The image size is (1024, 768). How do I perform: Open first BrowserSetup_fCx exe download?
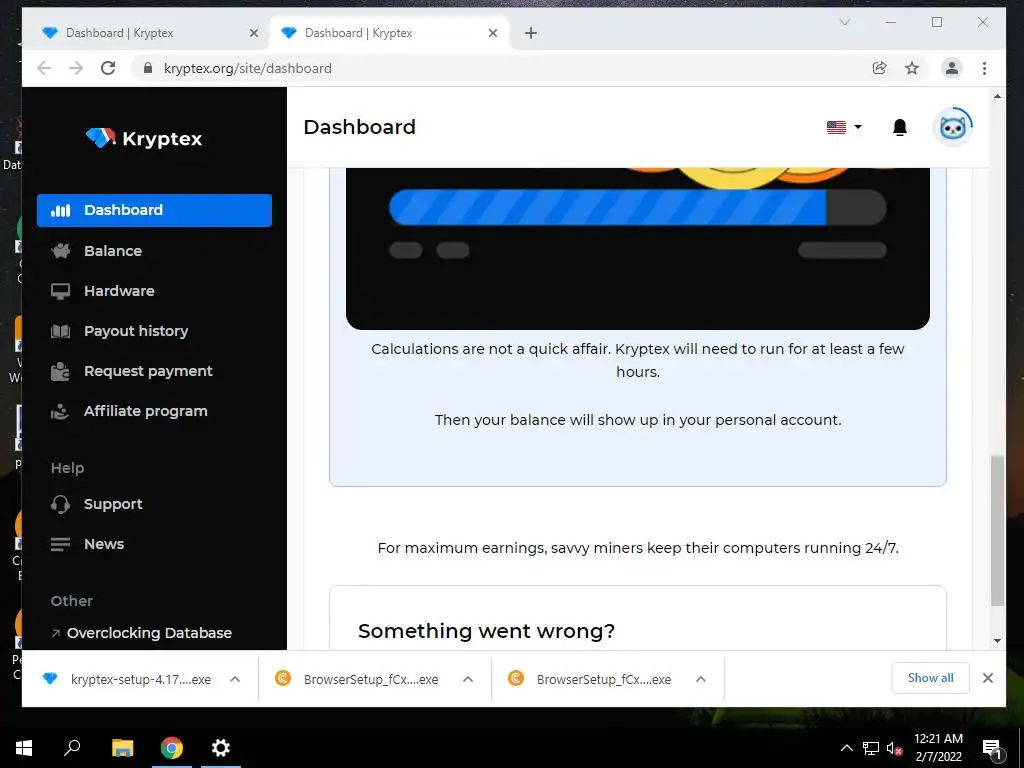click(359, 679)
